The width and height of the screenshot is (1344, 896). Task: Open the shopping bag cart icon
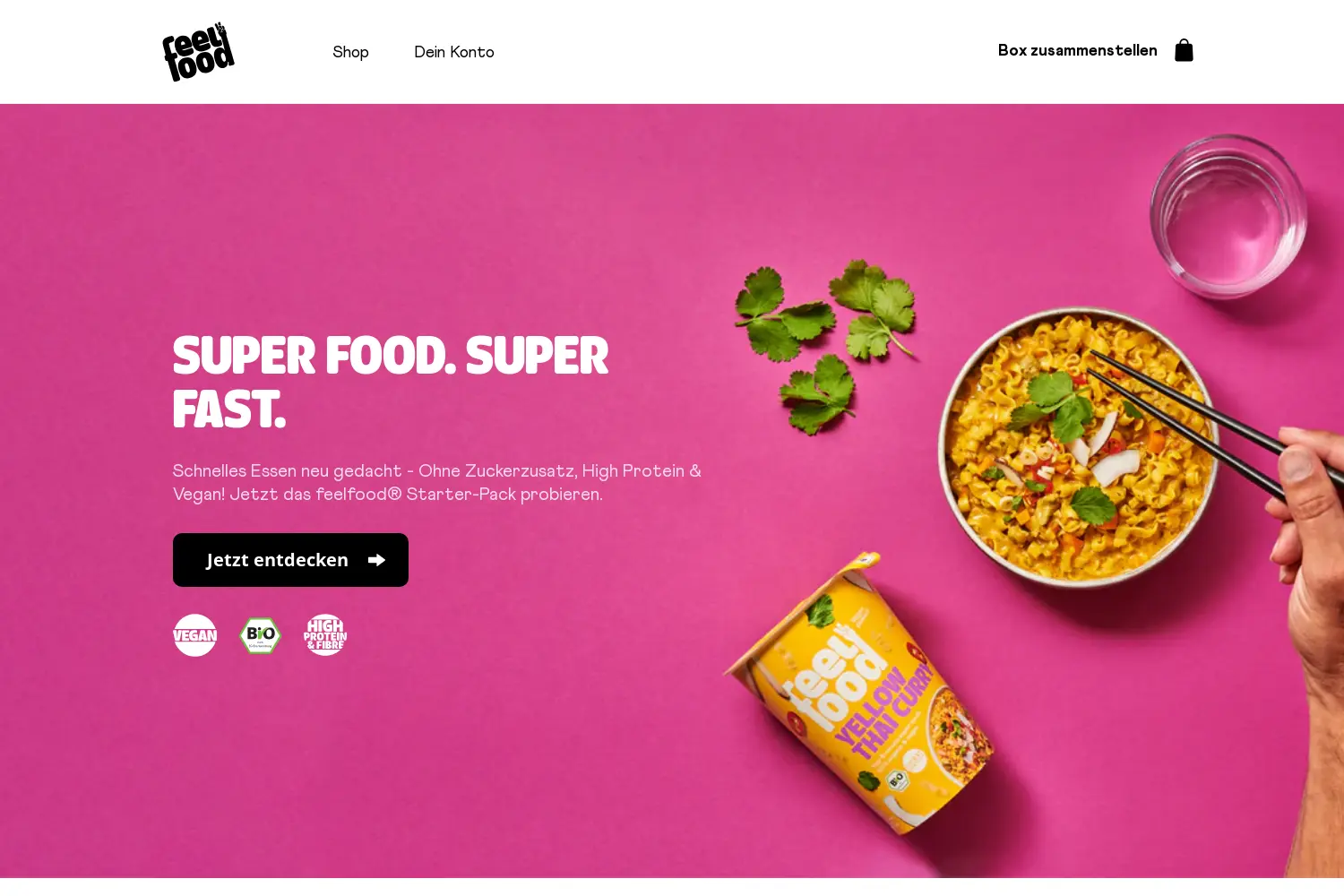coord(1184,50)
